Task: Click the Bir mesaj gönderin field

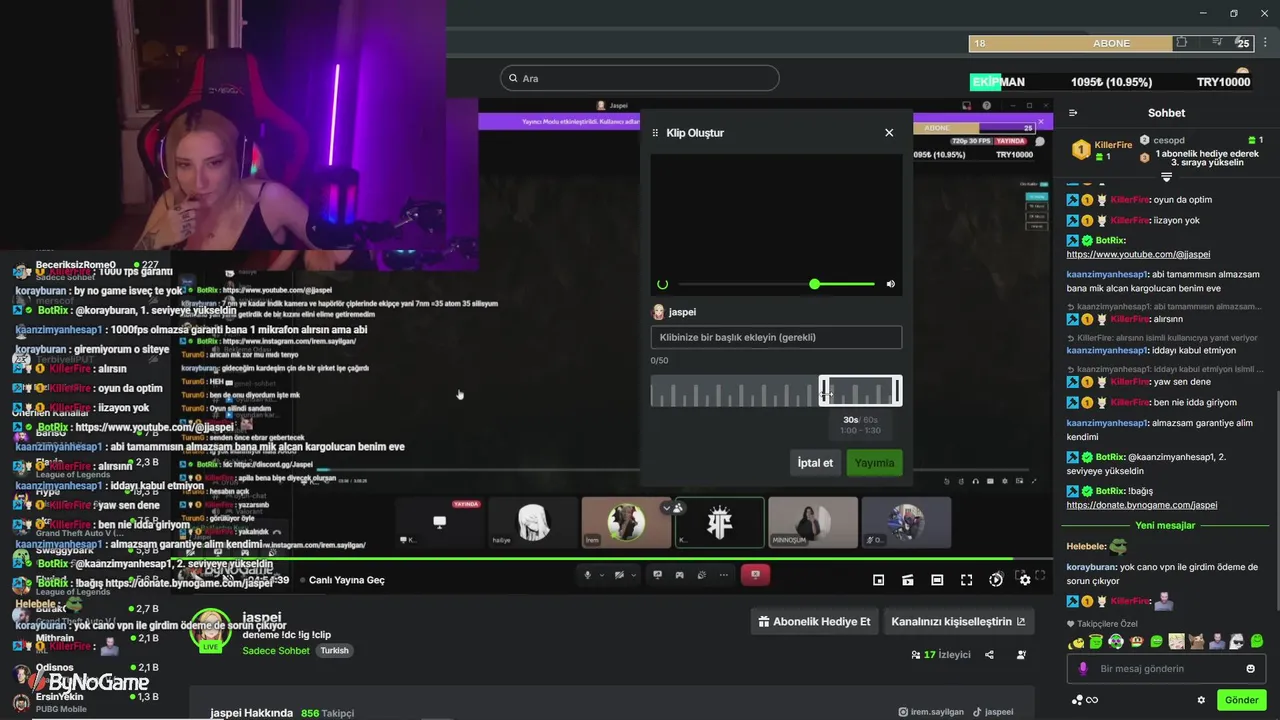Action: 1166,669
